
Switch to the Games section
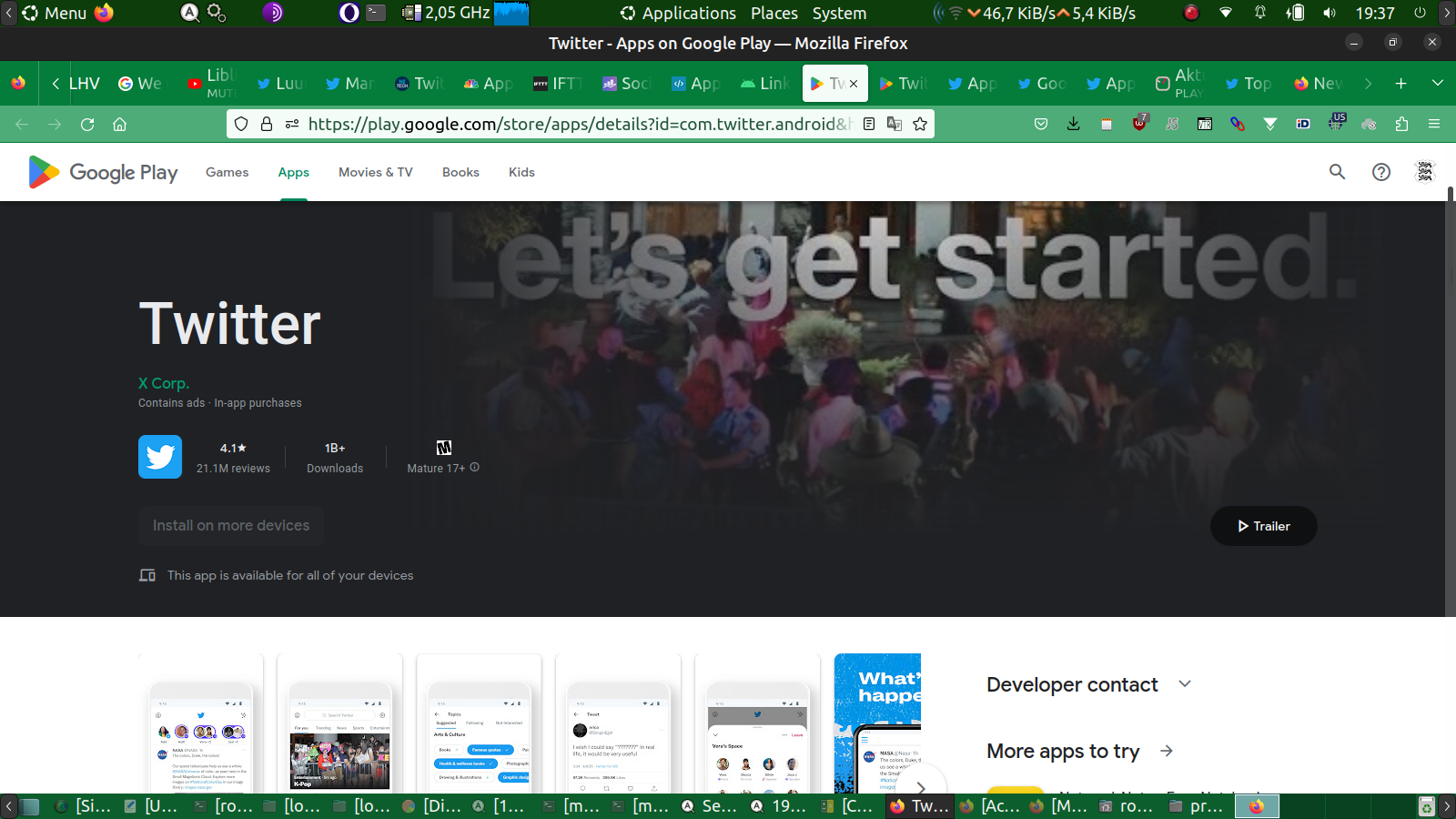coord(227,172)
